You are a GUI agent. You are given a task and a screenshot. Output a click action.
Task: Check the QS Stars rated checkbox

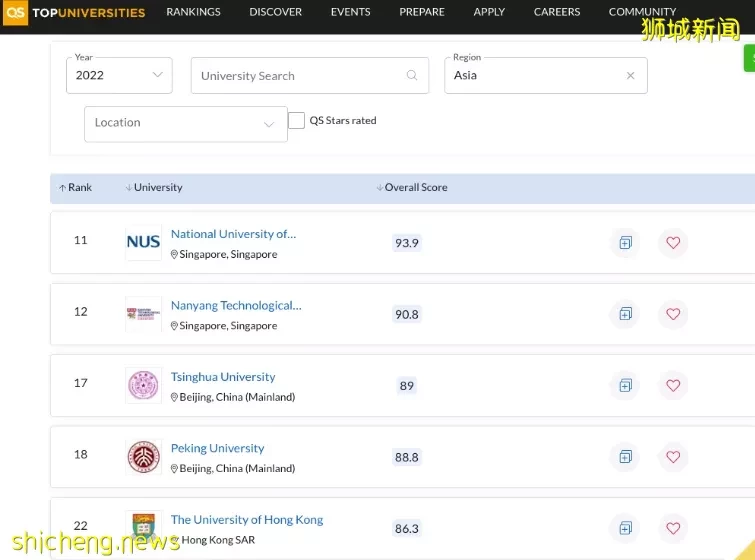296,120
